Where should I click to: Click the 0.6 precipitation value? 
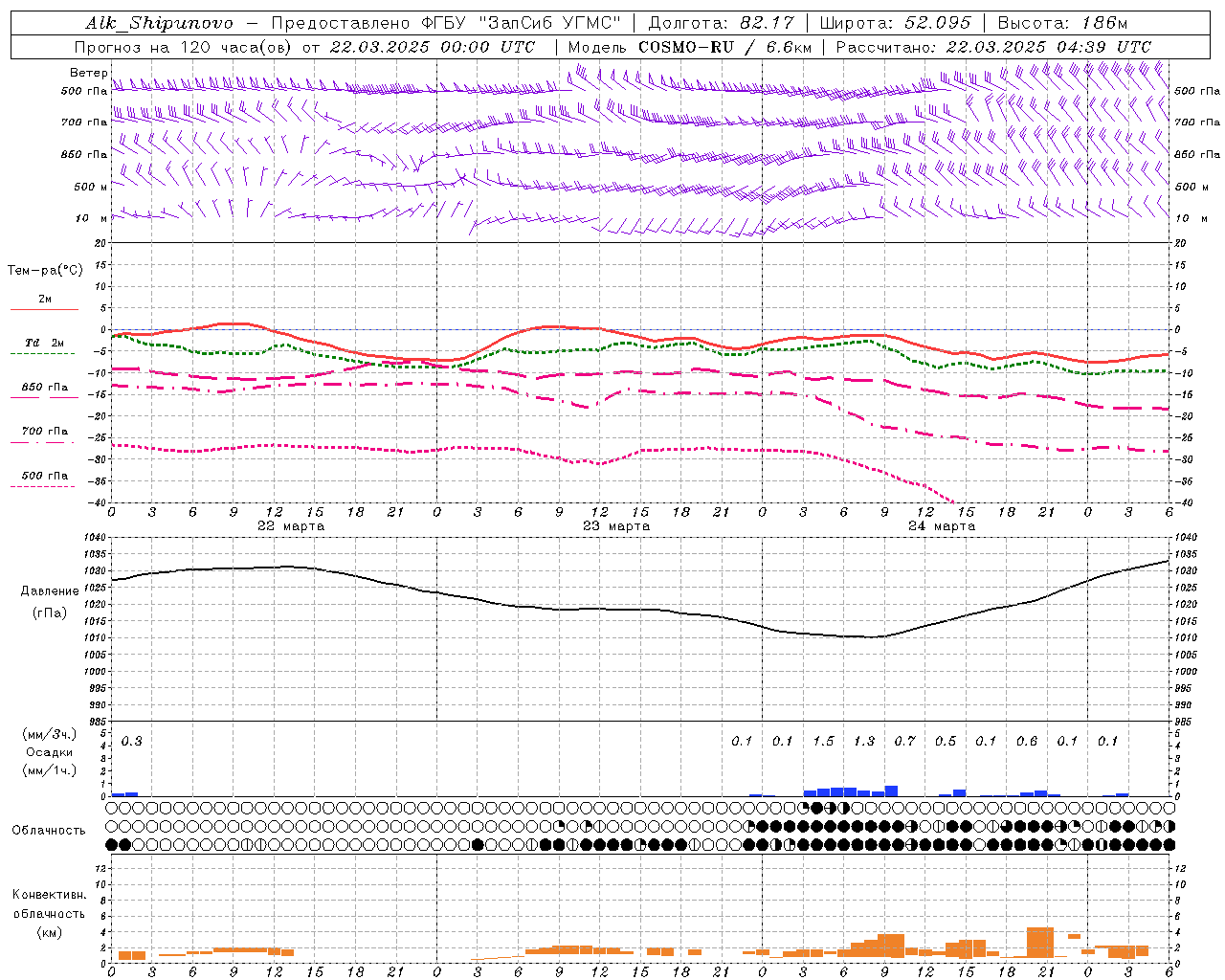1027,742
